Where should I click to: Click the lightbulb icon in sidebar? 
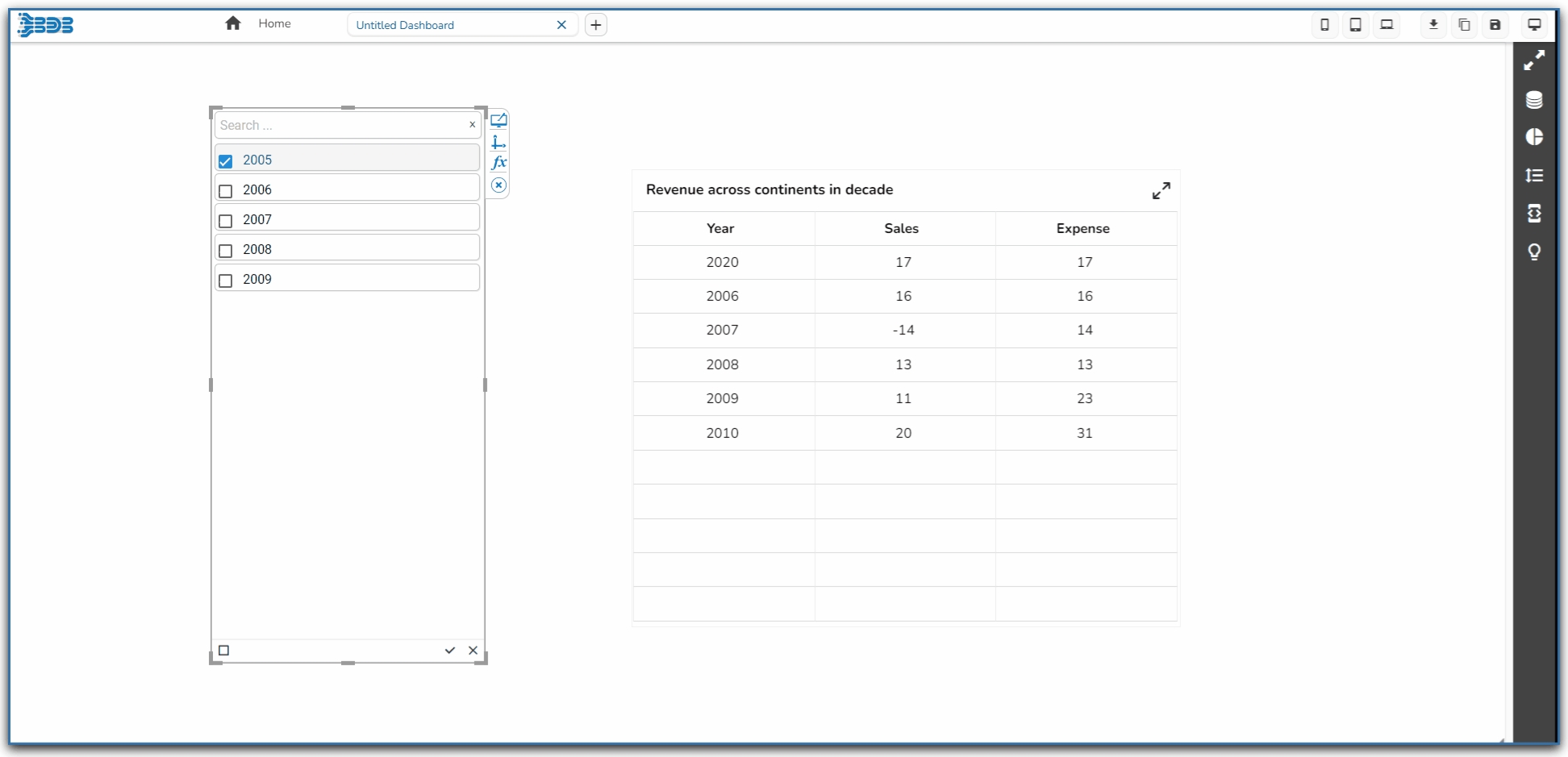(1534, 252)
